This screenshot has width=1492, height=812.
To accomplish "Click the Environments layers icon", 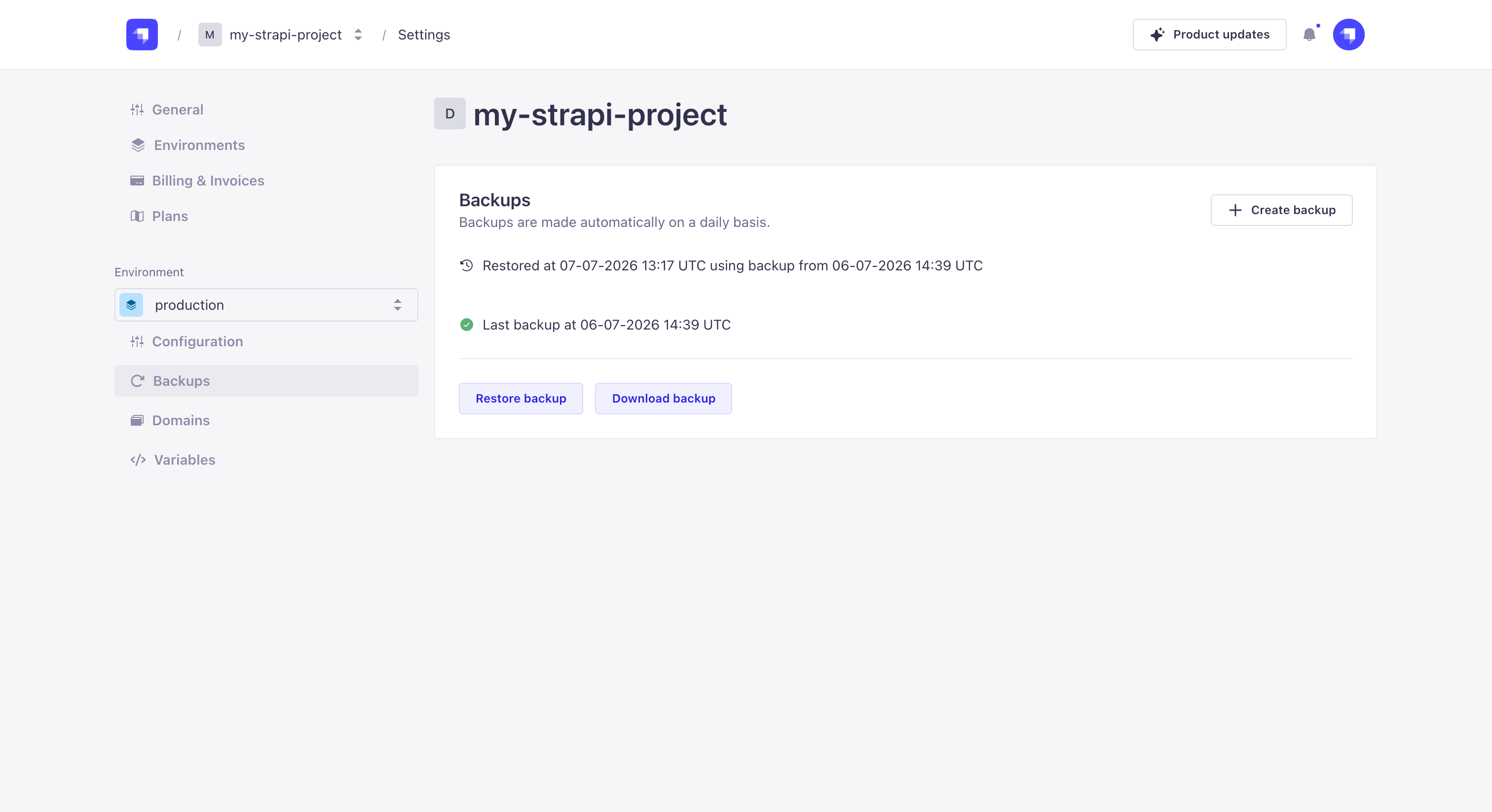I will 138,145.
